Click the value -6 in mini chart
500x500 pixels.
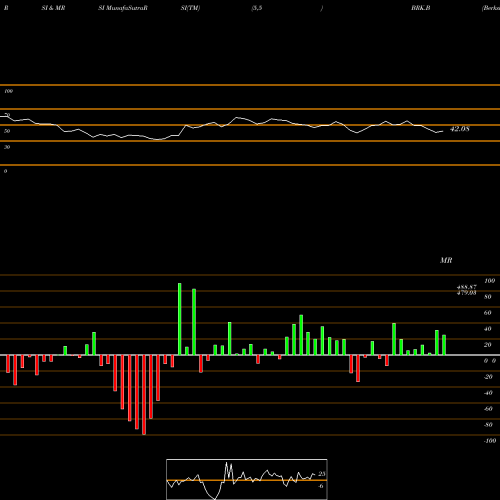(x=320, y=486)
